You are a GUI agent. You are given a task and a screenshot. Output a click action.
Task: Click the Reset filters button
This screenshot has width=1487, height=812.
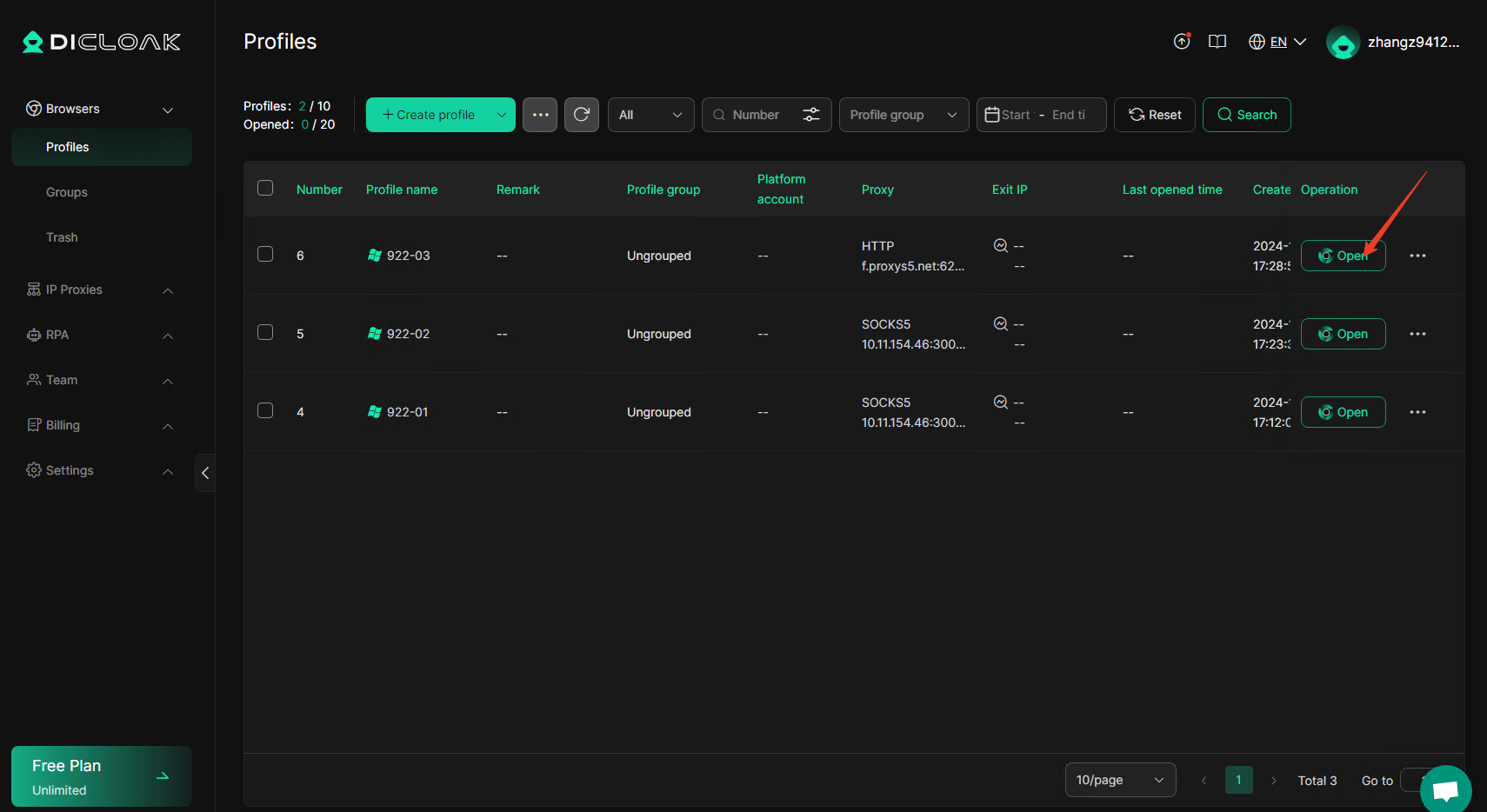tap(1155, 115)
